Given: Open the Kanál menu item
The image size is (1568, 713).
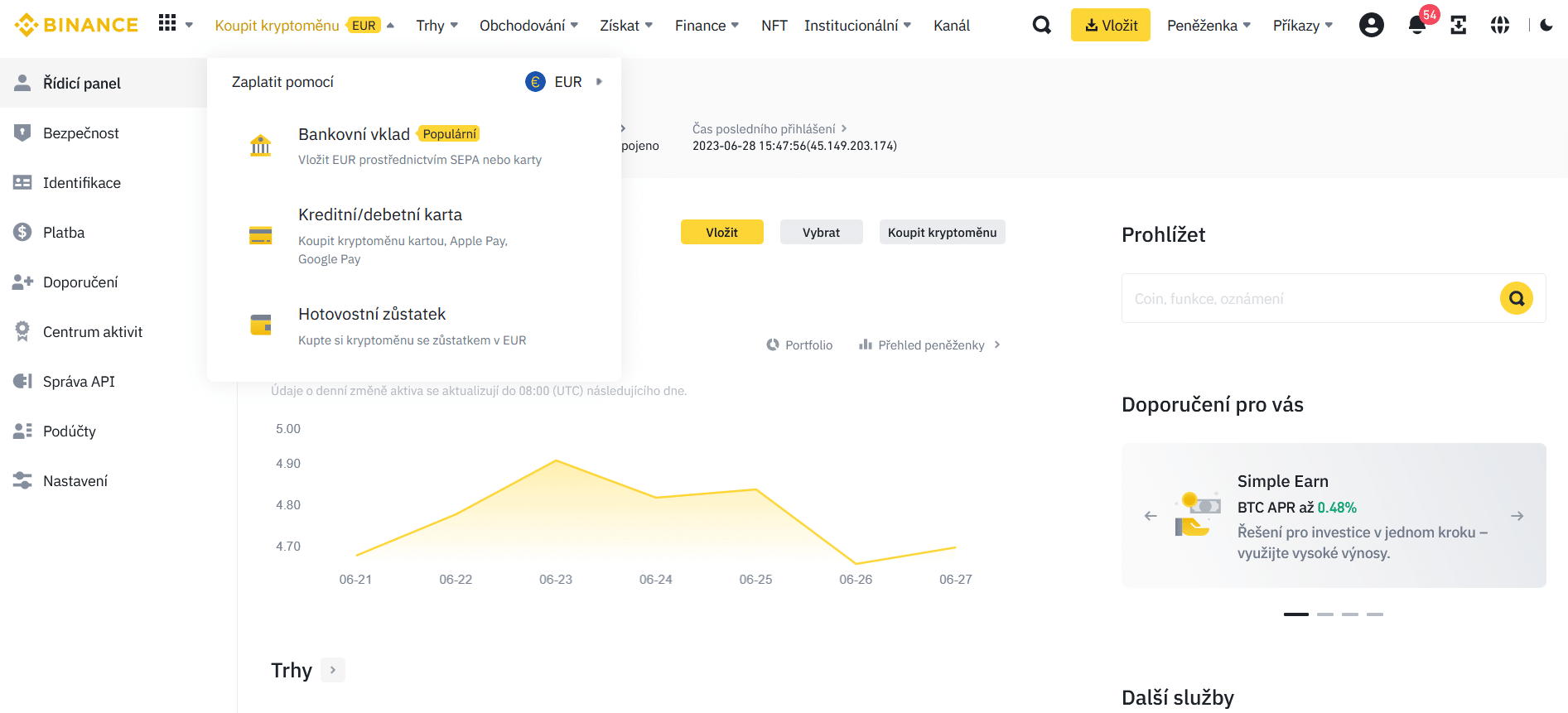Looking at the screenshot, I should point(952,26).
